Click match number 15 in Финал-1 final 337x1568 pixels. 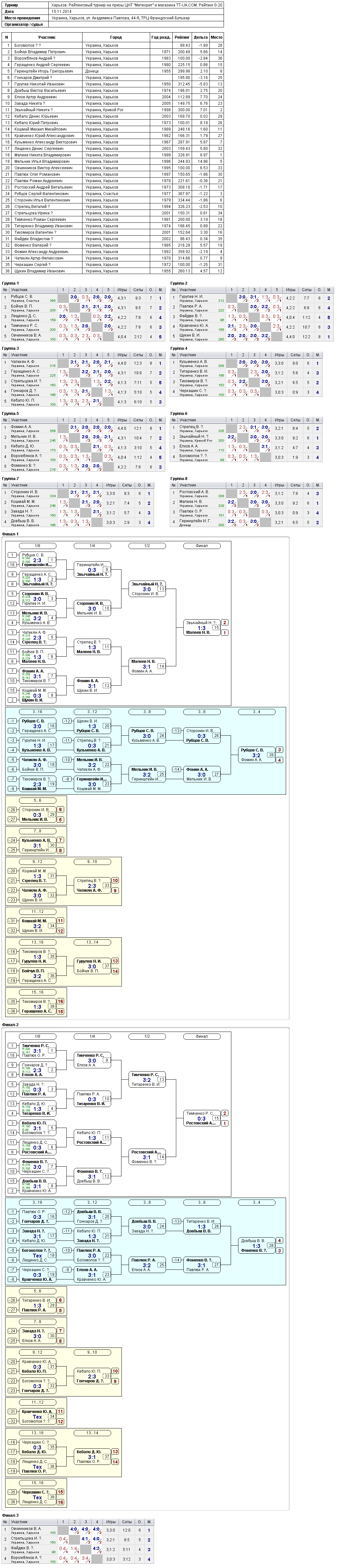pyautogui.click(x=216, y=628)
